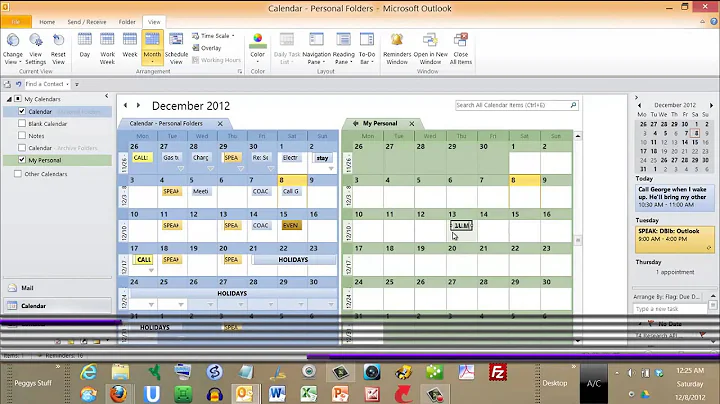The width and height of the screenshot is (720, 404).
Task: Click Open in New Window
Action: point(430,49)
